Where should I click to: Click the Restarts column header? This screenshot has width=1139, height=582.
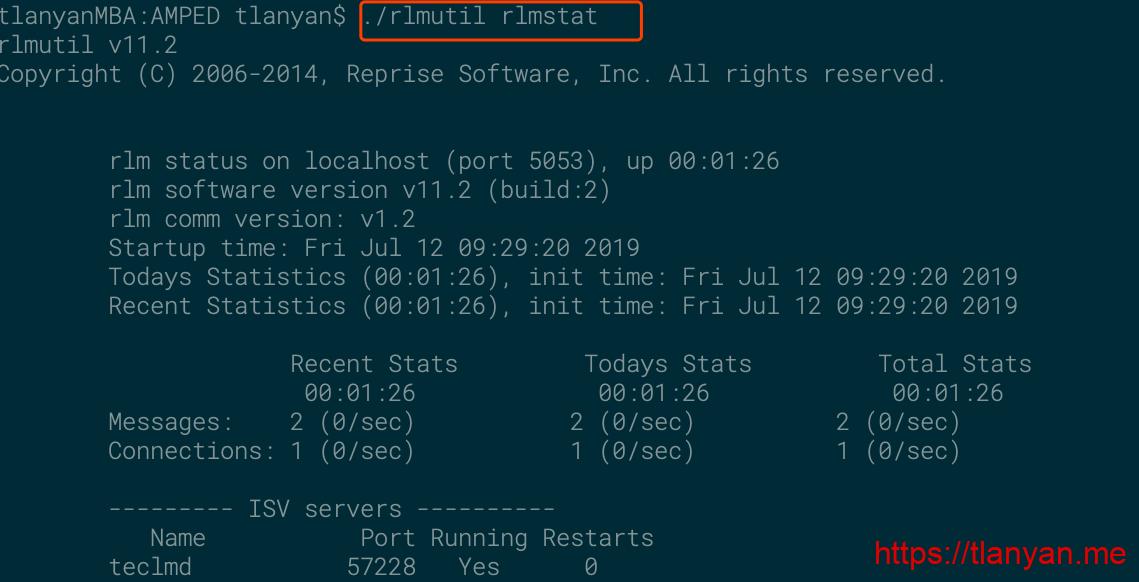coord(597,538)
